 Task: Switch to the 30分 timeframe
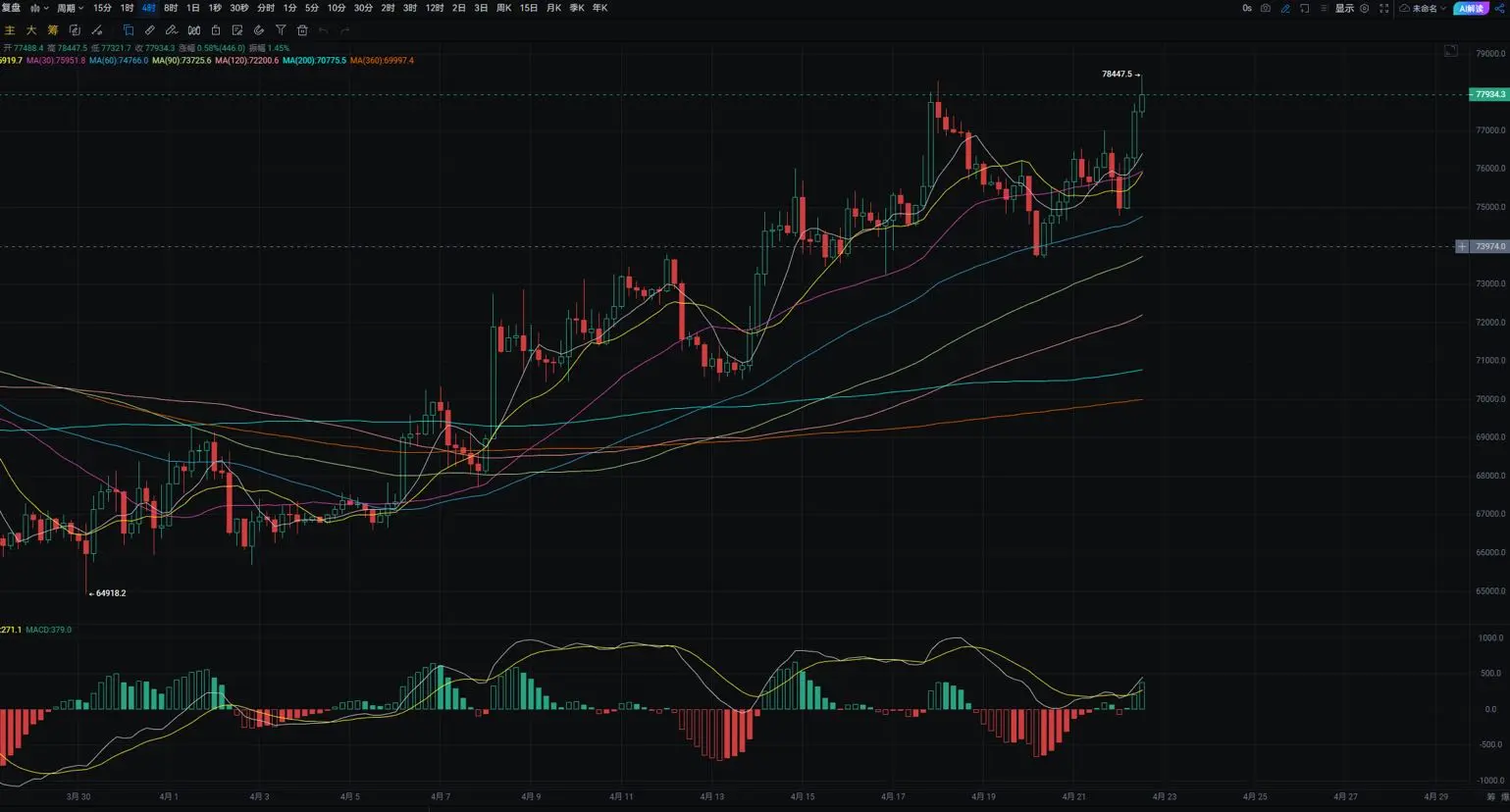pos(363,8)
